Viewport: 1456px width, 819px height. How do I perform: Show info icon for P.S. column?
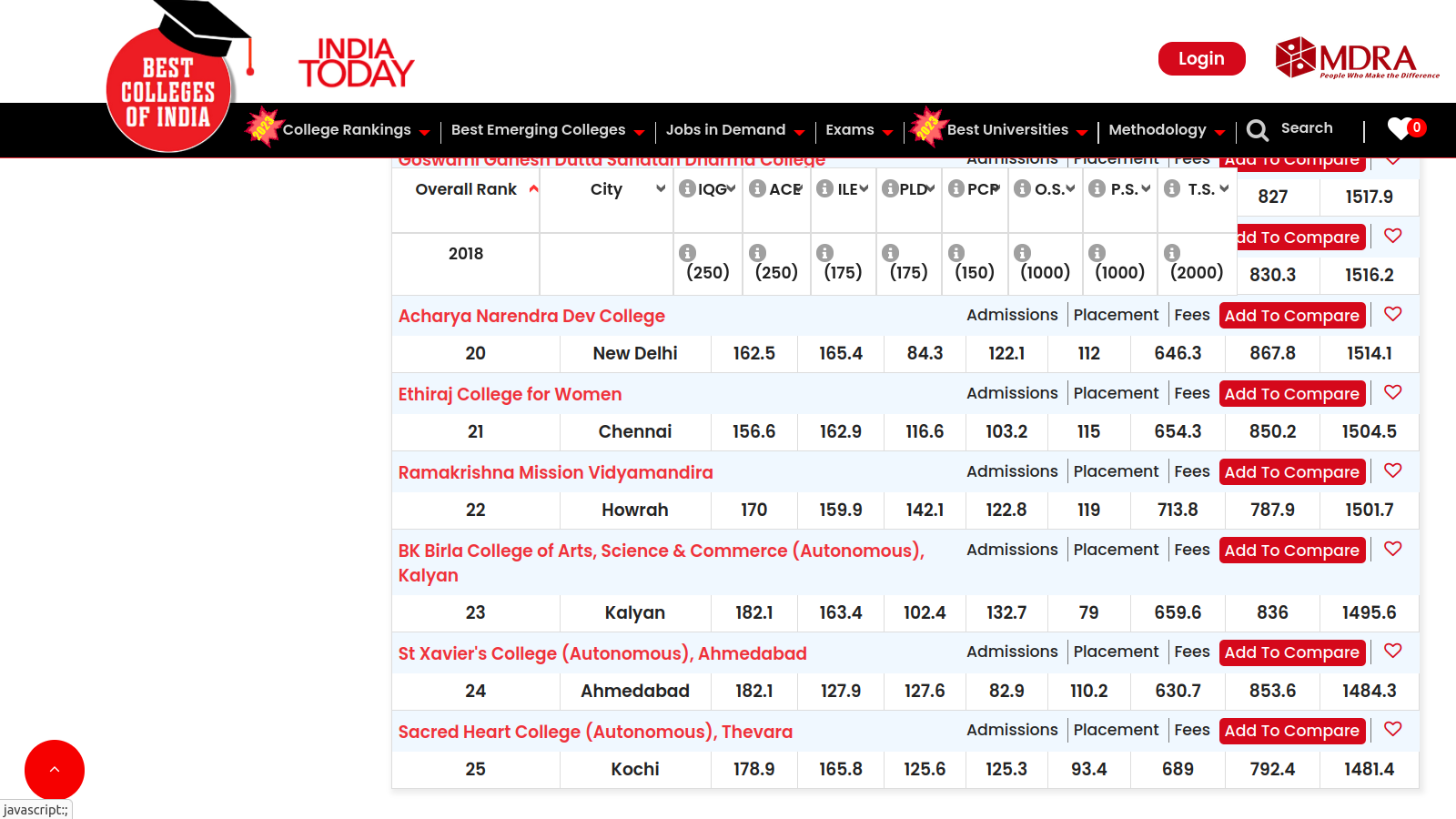pos(1097,188)
